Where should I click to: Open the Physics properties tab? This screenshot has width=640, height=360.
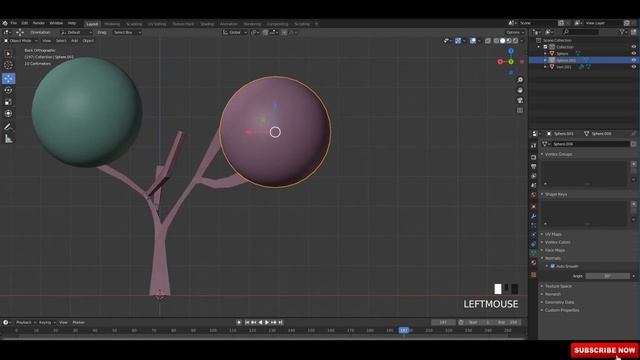tap(533, 235)
